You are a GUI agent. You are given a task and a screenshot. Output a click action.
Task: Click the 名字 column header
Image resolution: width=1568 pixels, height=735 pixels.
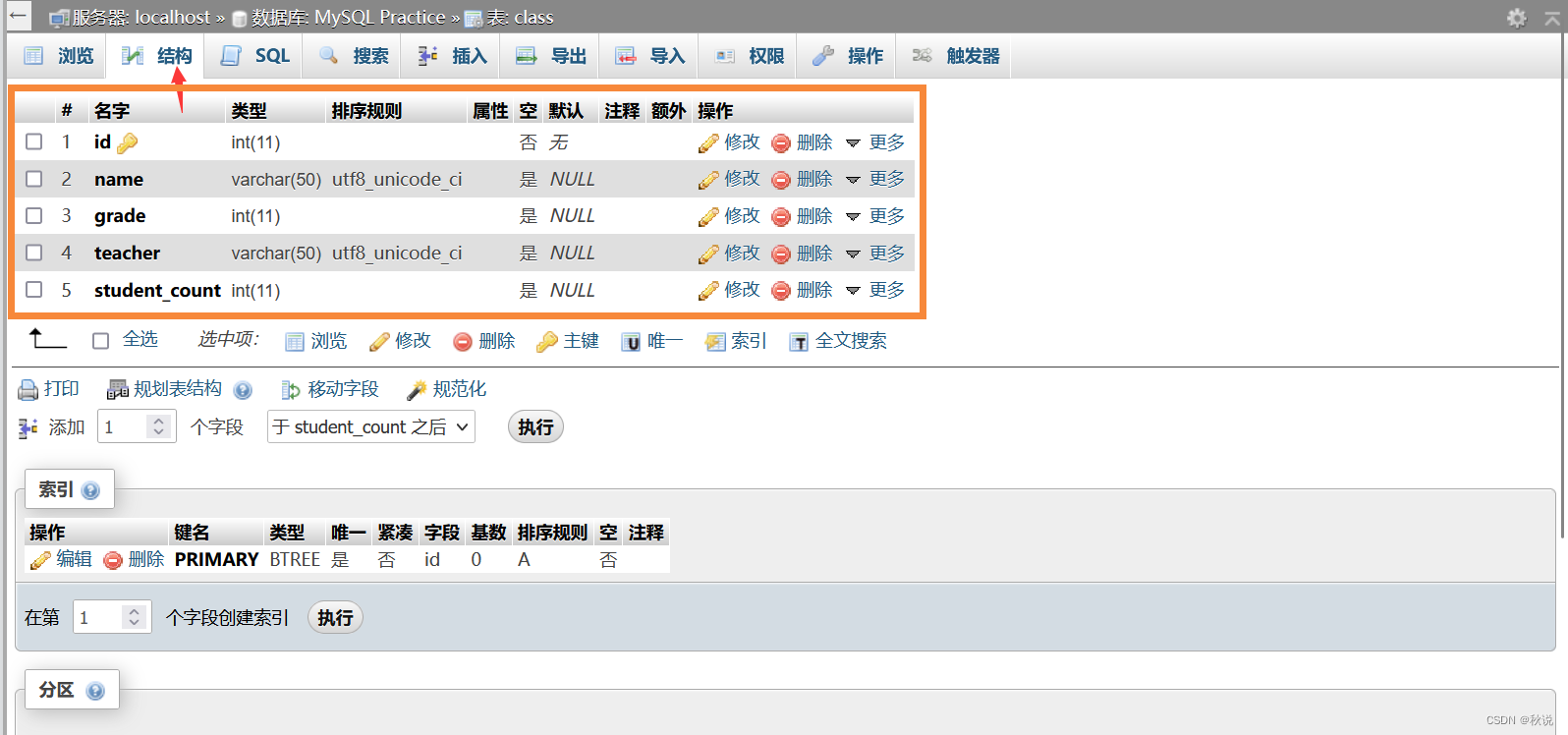112,111
